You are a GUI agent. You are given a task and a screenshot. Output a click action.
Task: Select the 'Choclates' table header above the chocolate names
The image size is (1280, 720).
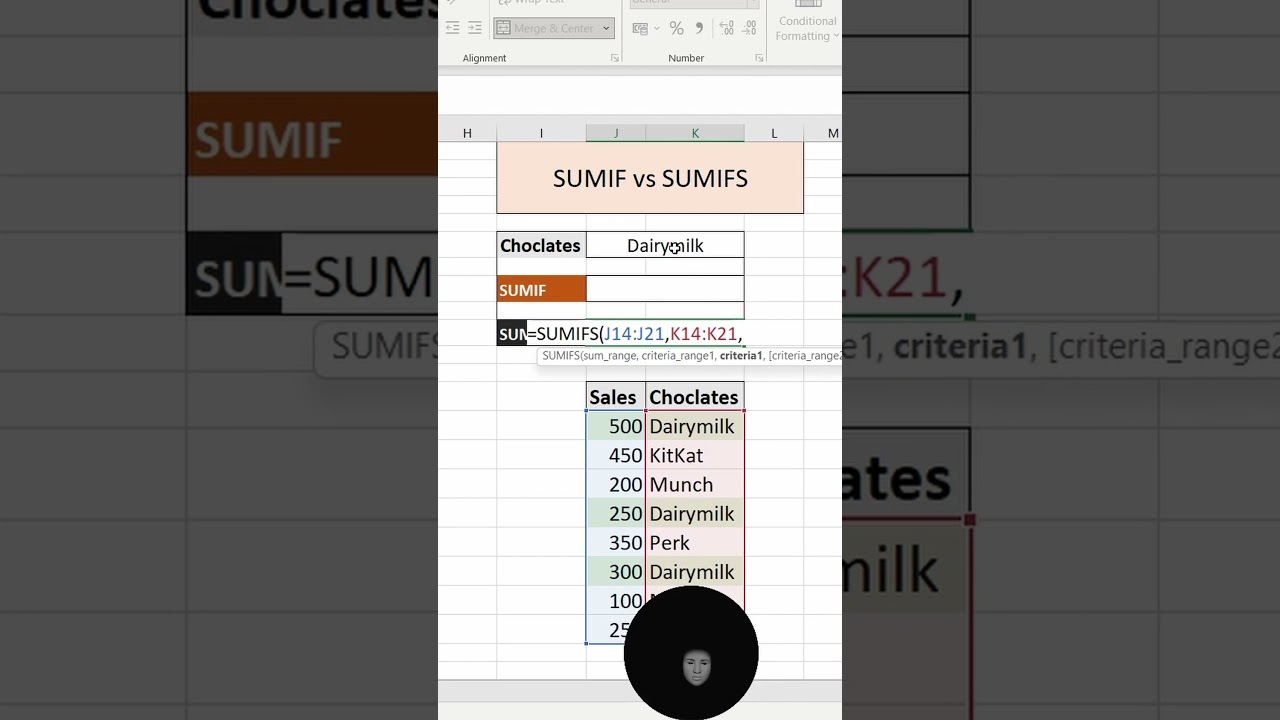coord(695,397)
